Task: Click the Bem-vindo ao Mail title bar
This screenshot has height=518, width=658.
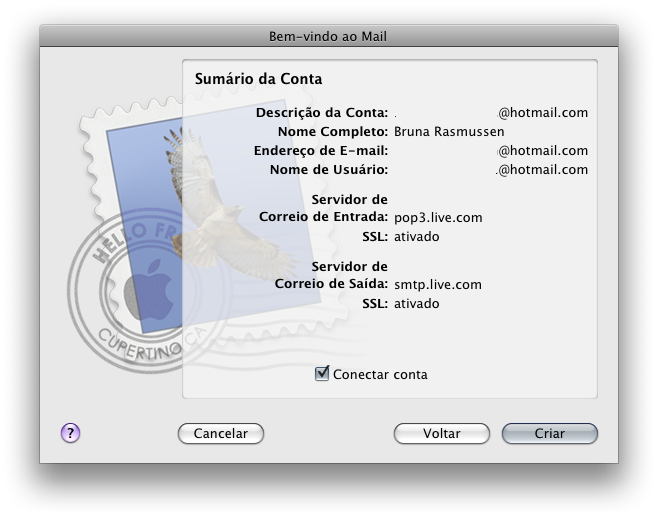Action: click(329, 37)
